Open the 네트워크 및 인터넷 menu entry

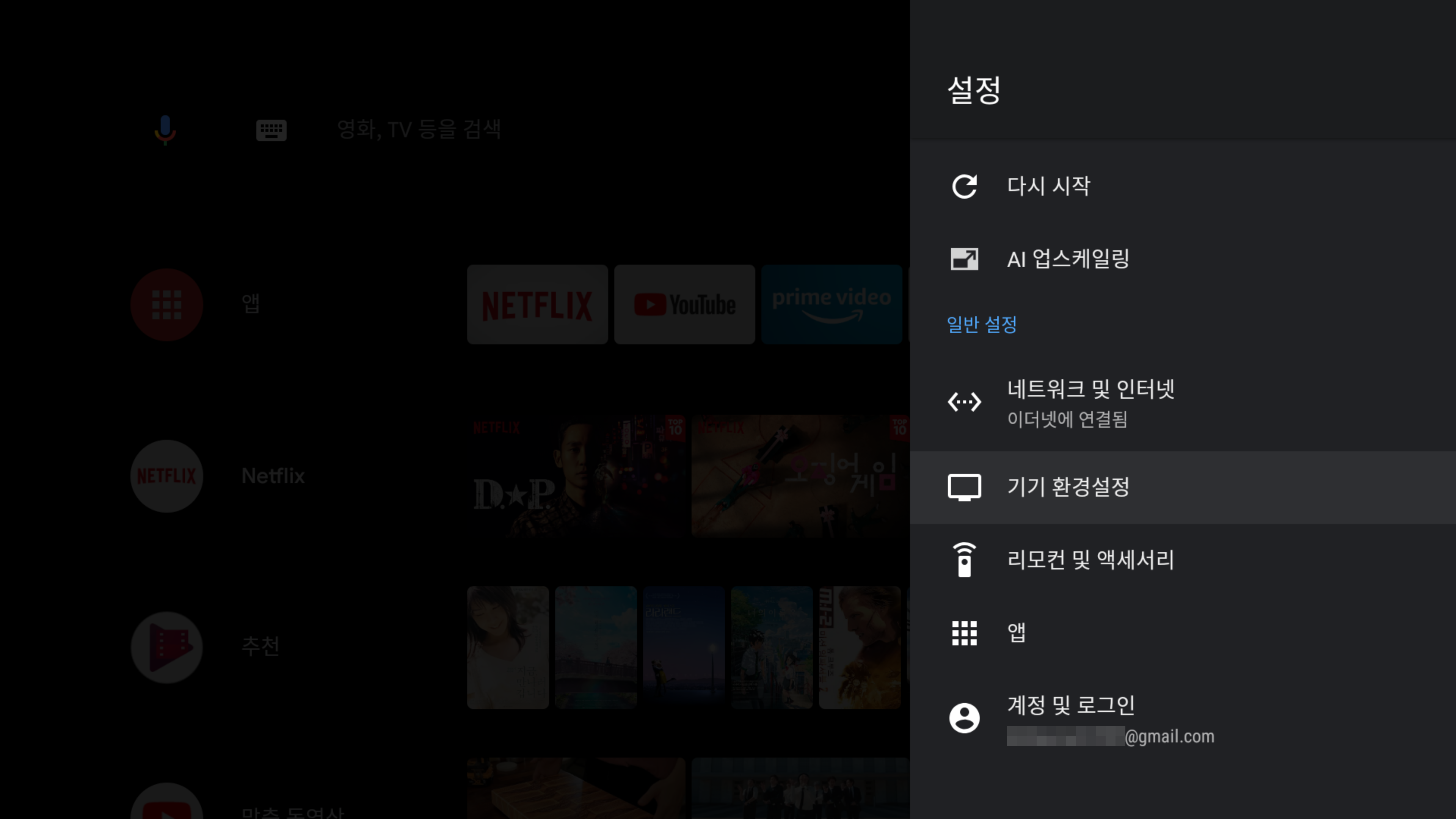click(x=1090, y=389)
